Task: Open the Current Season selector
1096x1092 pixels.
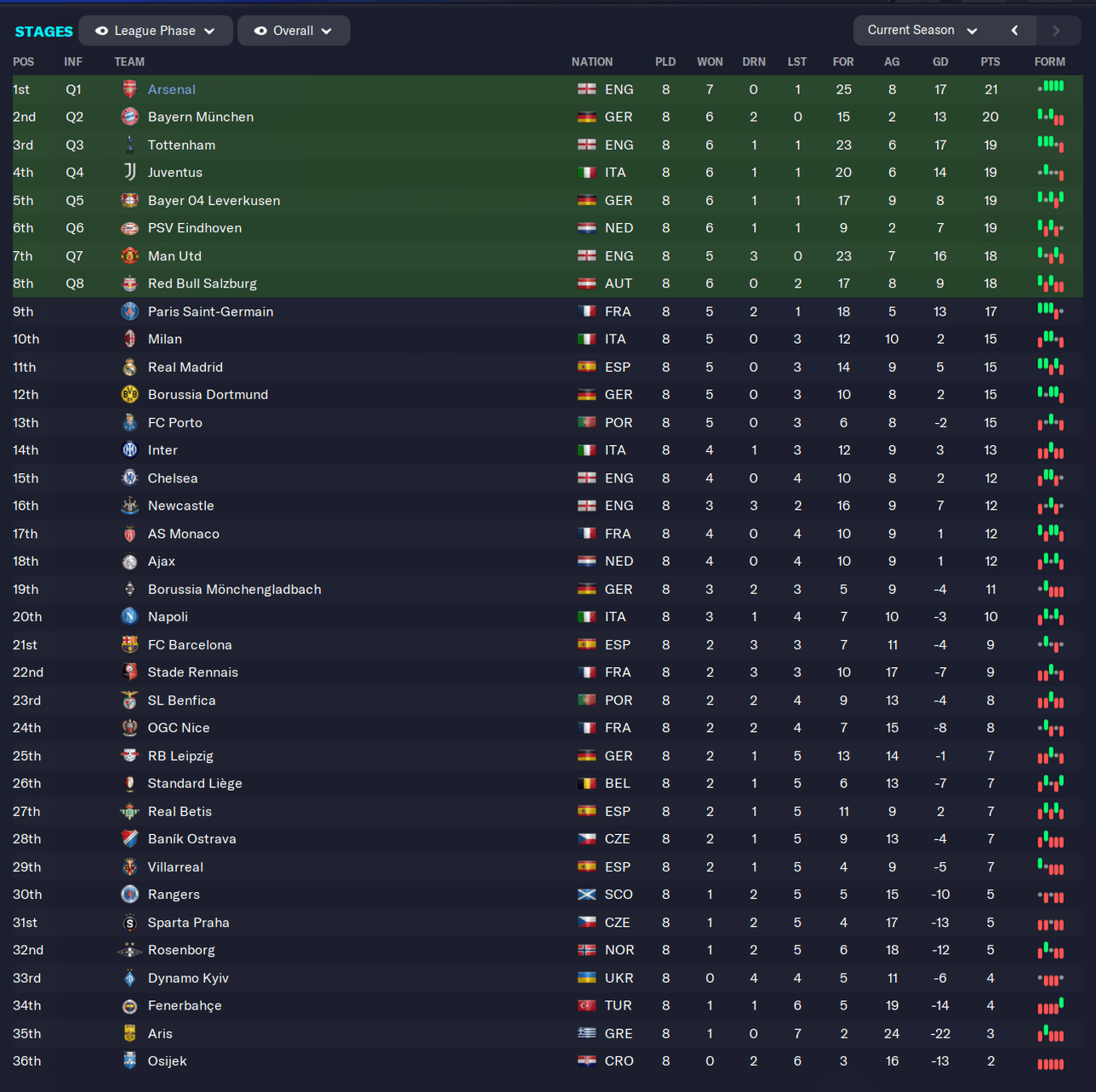Action: (923, 31)
